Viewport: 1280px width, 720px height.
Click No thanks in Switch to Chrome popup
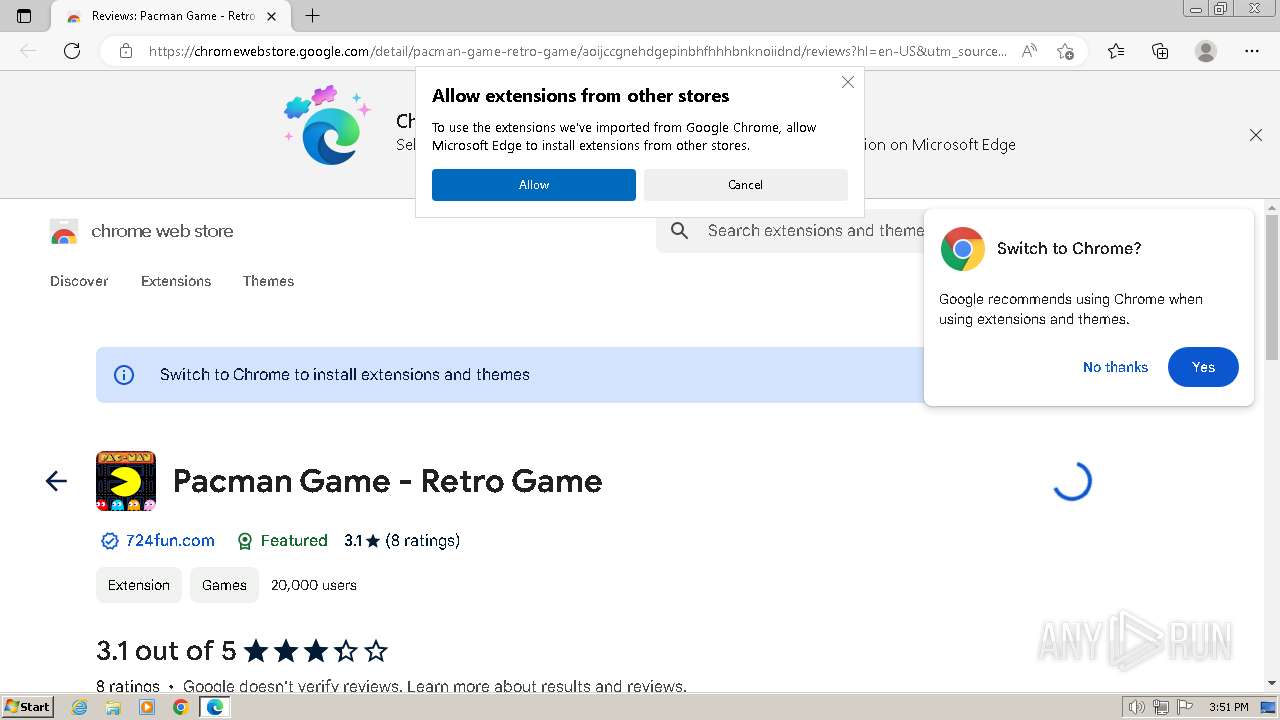[1115, 367]
